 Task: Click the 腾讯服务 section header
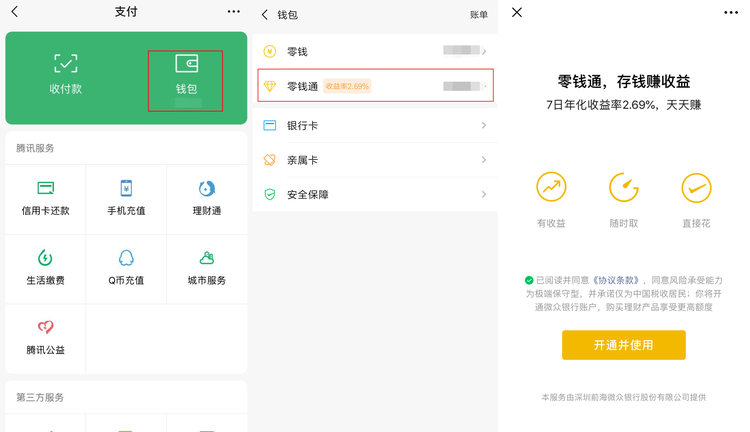35,148
